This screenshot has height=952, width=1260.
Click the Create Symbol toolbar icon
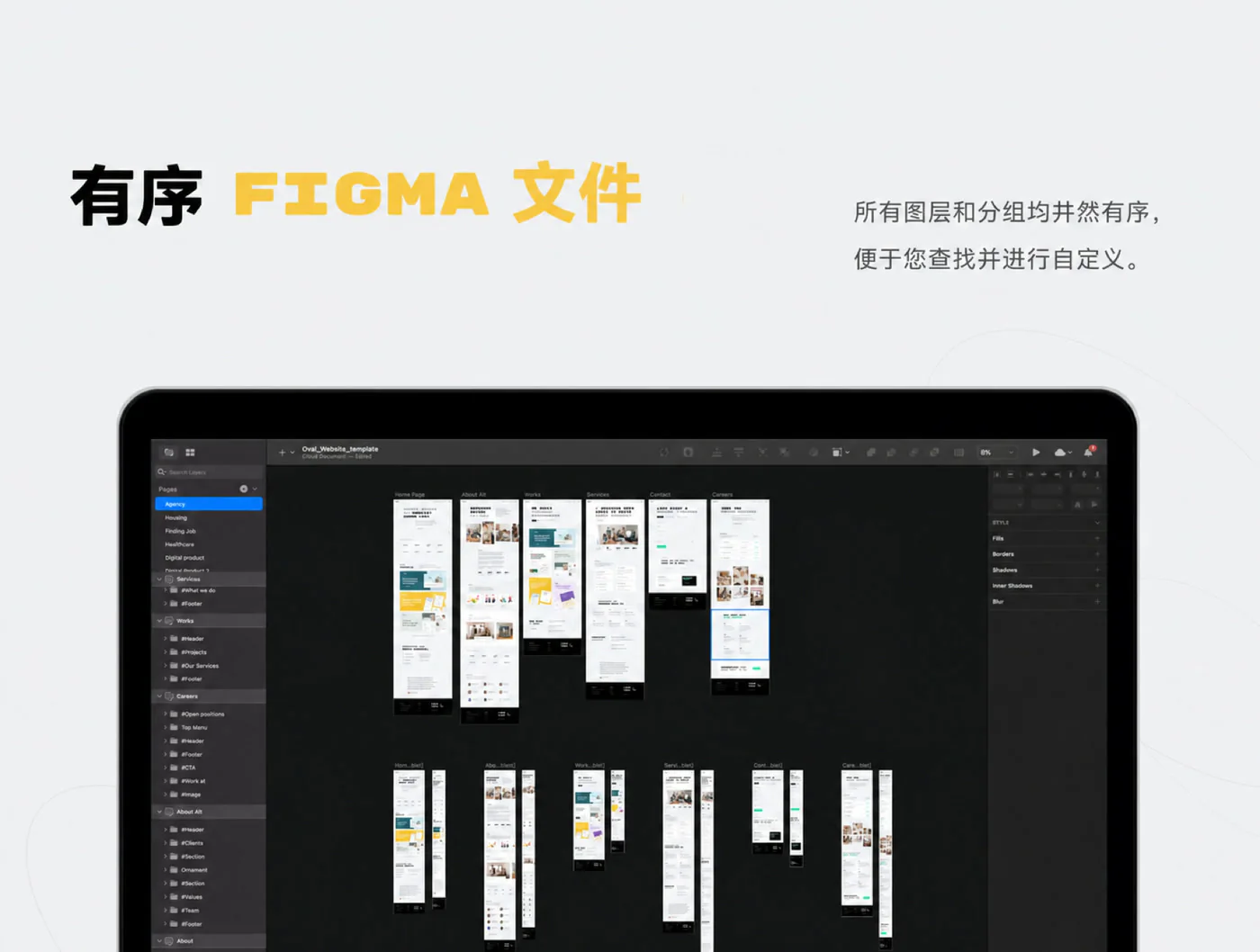(663, 453)
